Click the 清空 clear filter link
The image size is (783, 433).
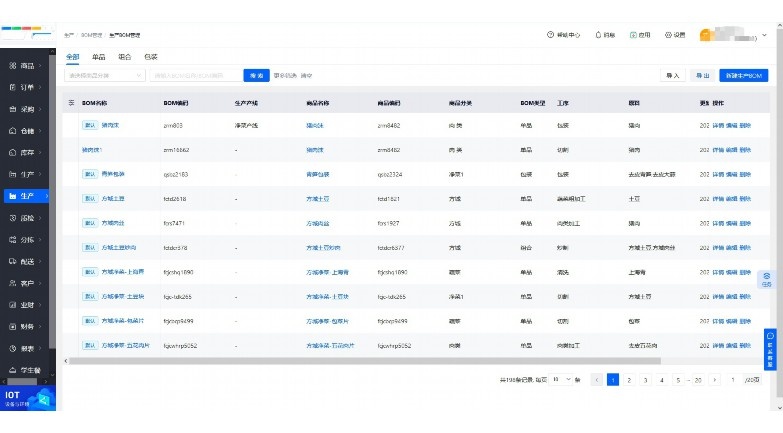point(306,75)
